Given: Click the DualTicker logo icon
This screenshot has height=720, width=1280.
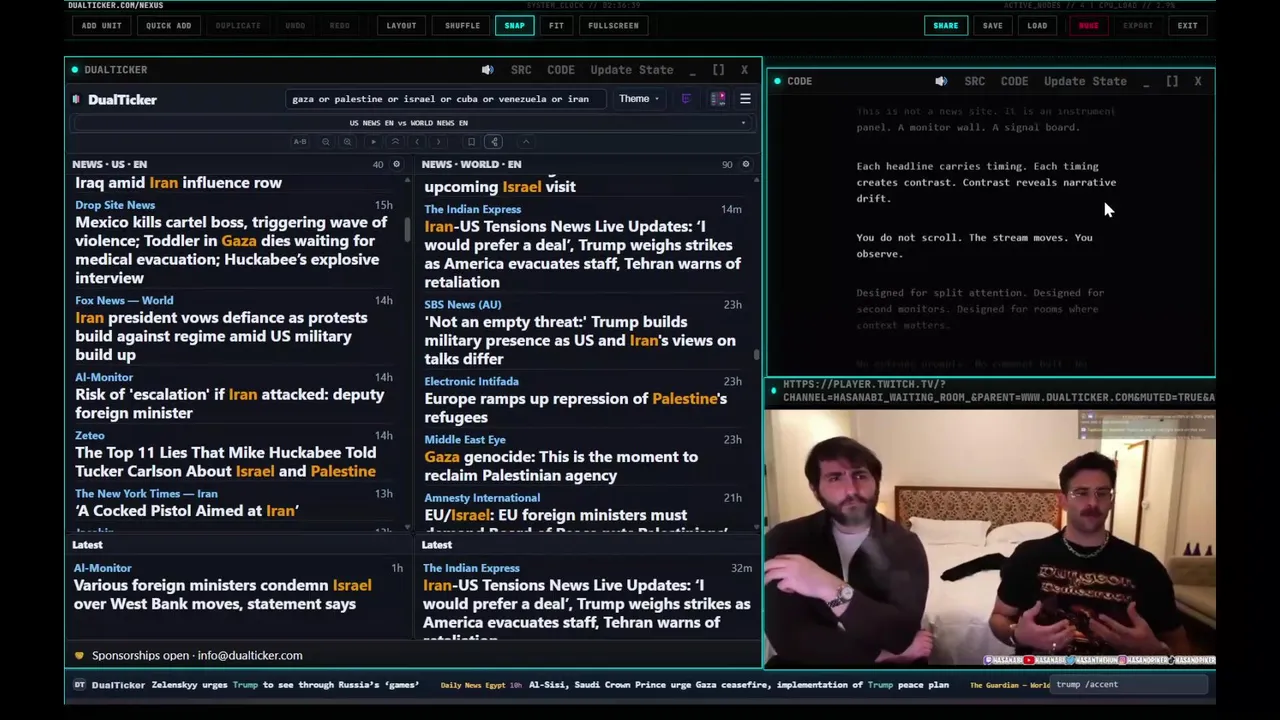Looking at the screenshot, I should pos(76,99).
